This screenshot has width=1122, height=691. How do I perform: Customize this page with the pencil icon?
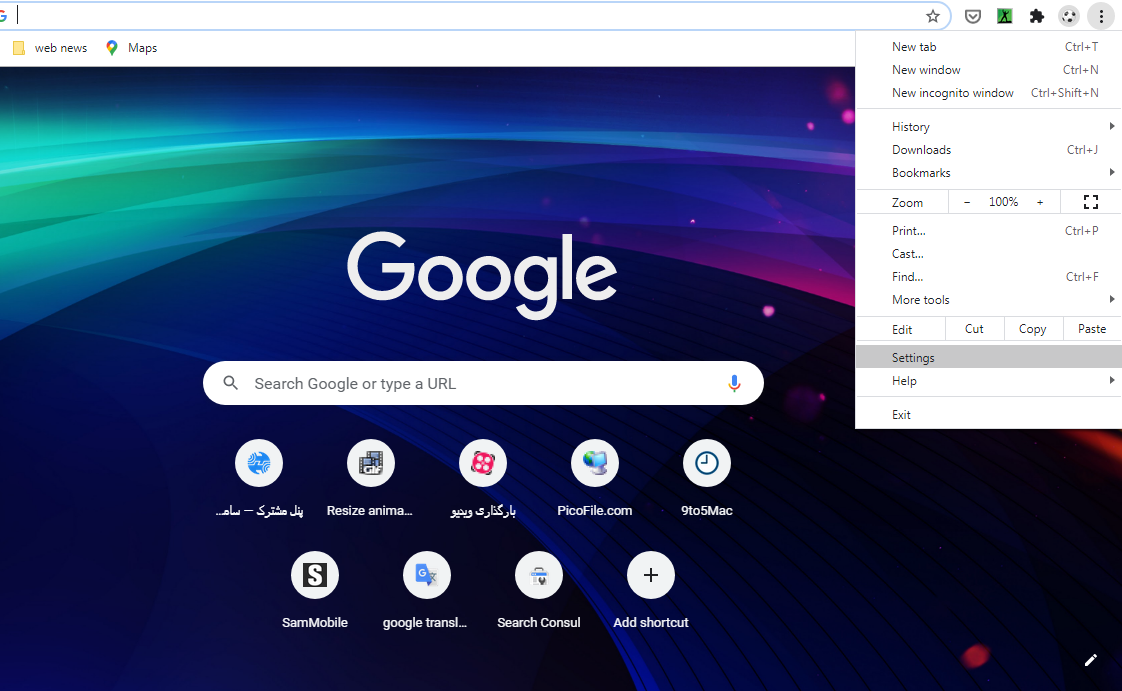coord(1091,660)
